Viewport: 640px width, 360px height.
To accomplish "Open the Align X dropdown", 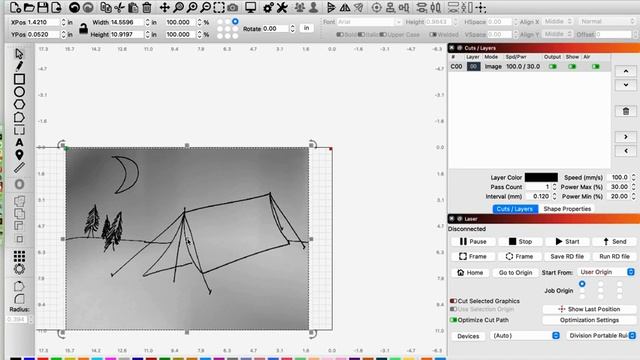I will click(x=557, y=21).
